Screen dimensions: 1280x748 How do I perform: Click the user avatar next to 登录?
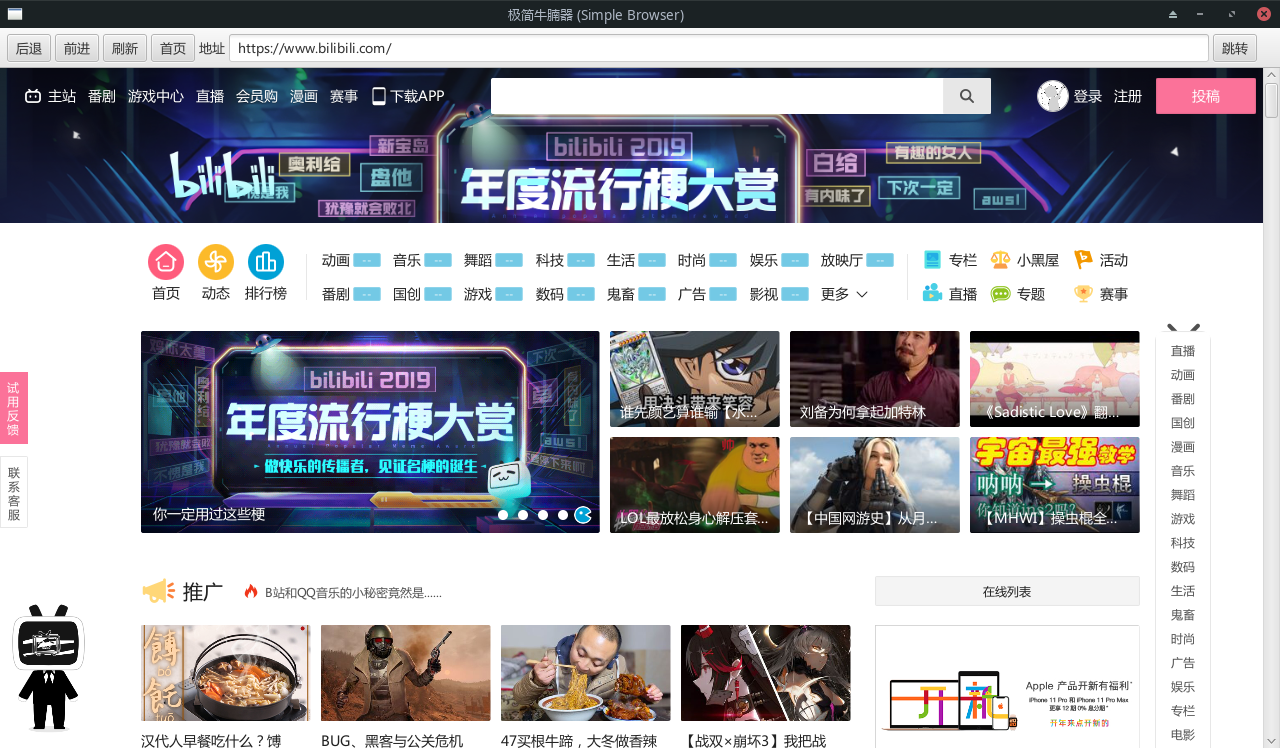(1053, 96)
